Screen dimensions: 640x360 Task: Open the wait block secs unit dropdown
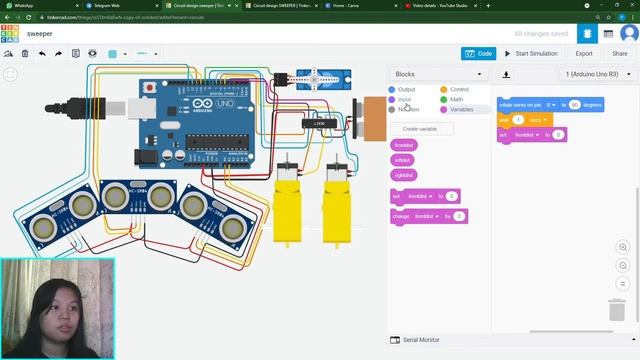click(x=538, y=120)
